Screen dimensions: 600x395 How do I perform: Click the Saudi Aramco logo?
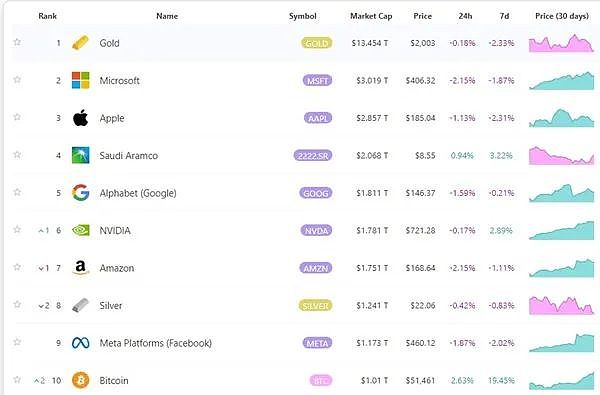coord(80,155)
